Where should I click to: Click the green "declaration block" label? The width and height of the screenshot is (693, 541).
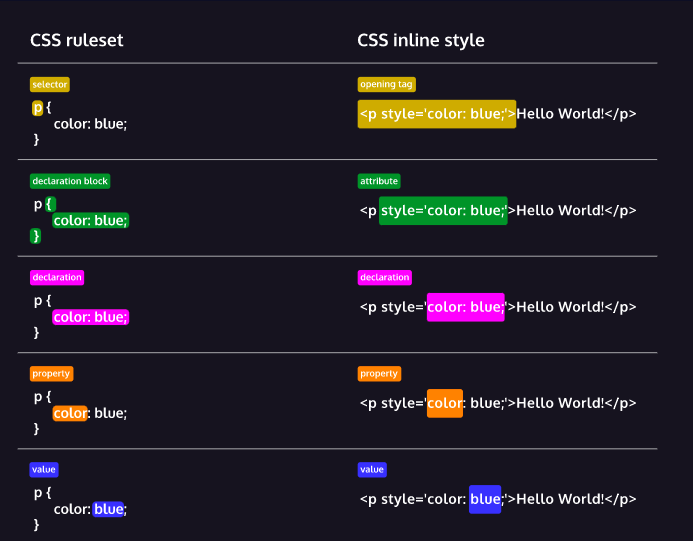tap(70, 181)
